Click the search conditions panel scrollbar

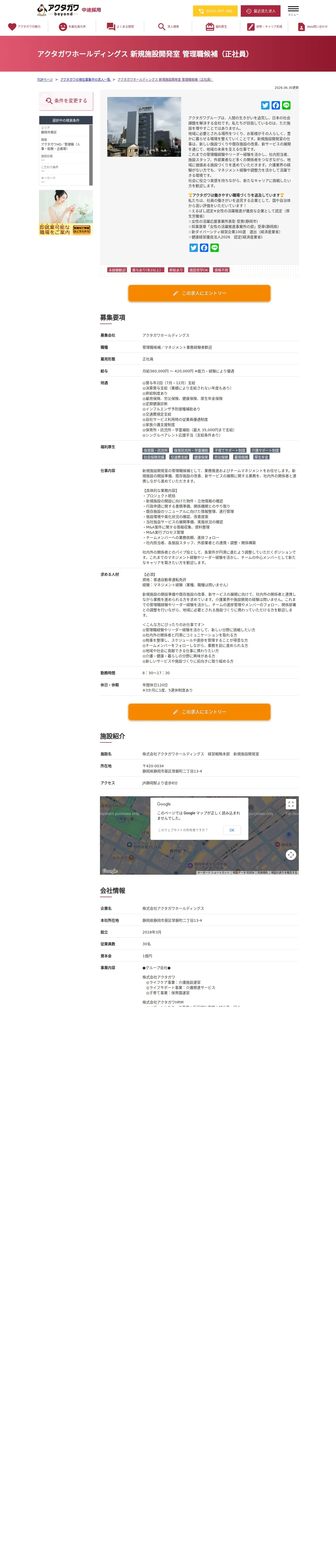tap(91, 155)
